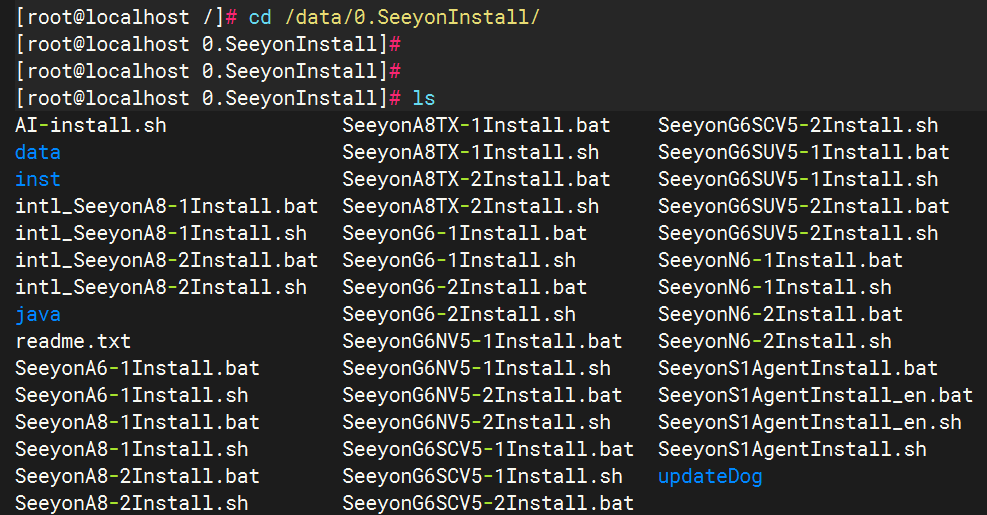Click SeeyonA8-2Install.sh file name
Viewport: 987px width, 515px height.
tap(132, 504)
